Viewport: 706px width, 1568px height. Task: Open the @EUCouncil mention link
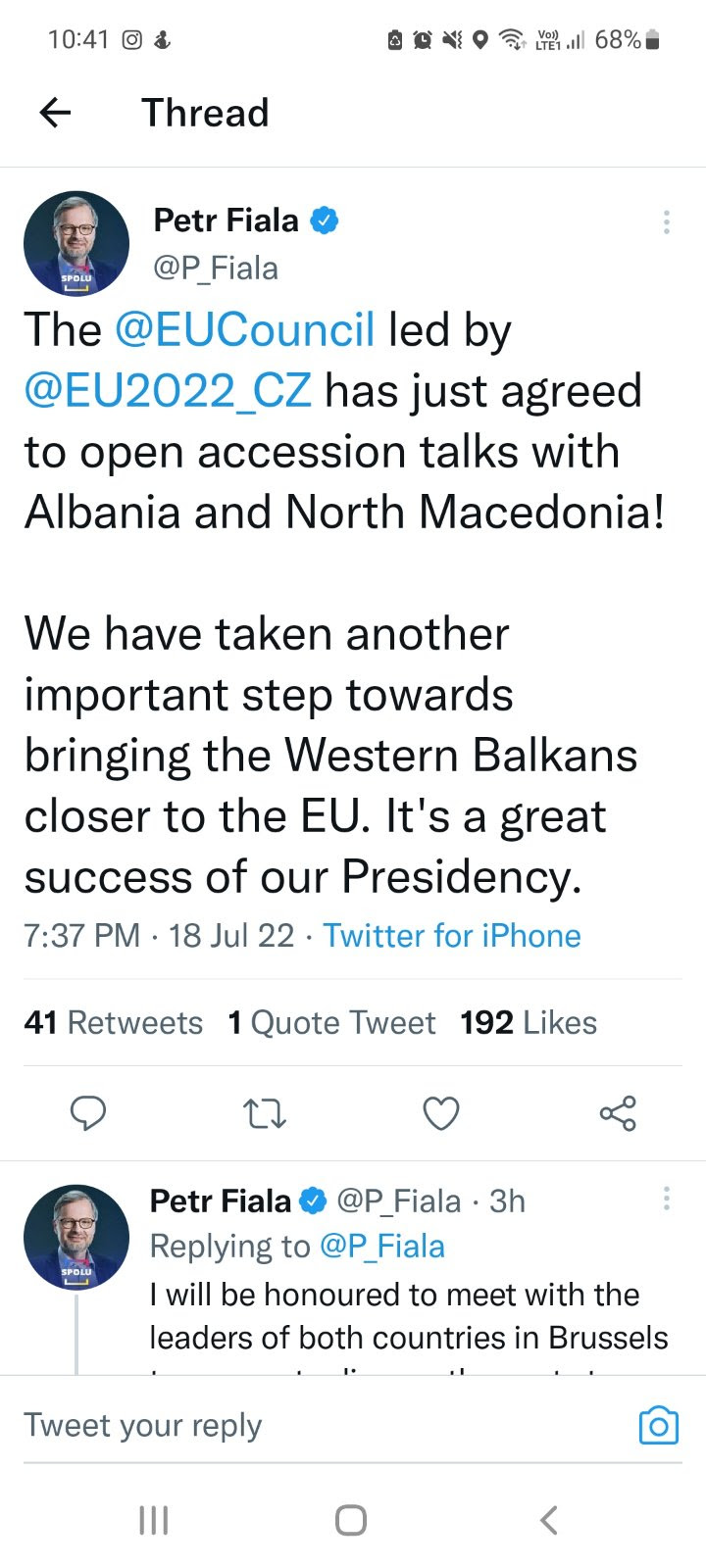click(244, 330)
